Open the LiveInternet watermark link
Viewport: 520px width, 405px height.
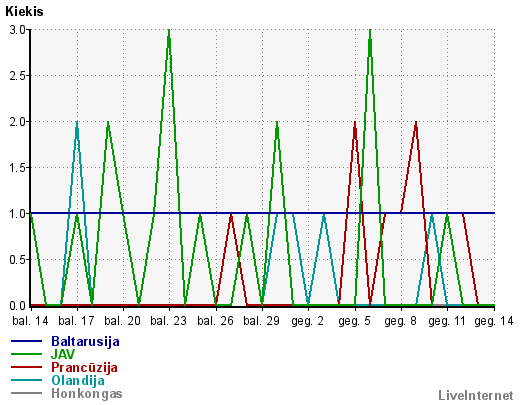[476, 395]
